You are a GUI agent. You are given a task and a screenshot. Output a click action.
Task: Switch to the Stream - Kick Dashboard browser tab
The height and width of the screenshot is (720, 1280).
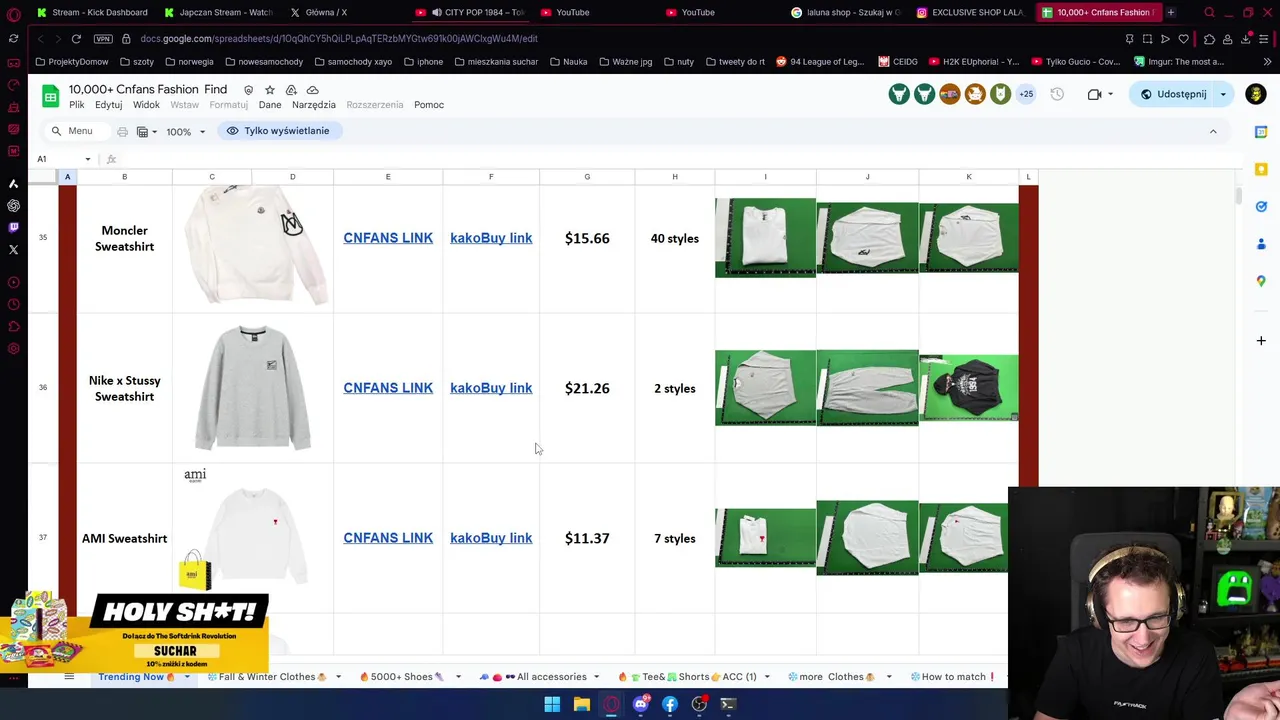pos(92,12)
